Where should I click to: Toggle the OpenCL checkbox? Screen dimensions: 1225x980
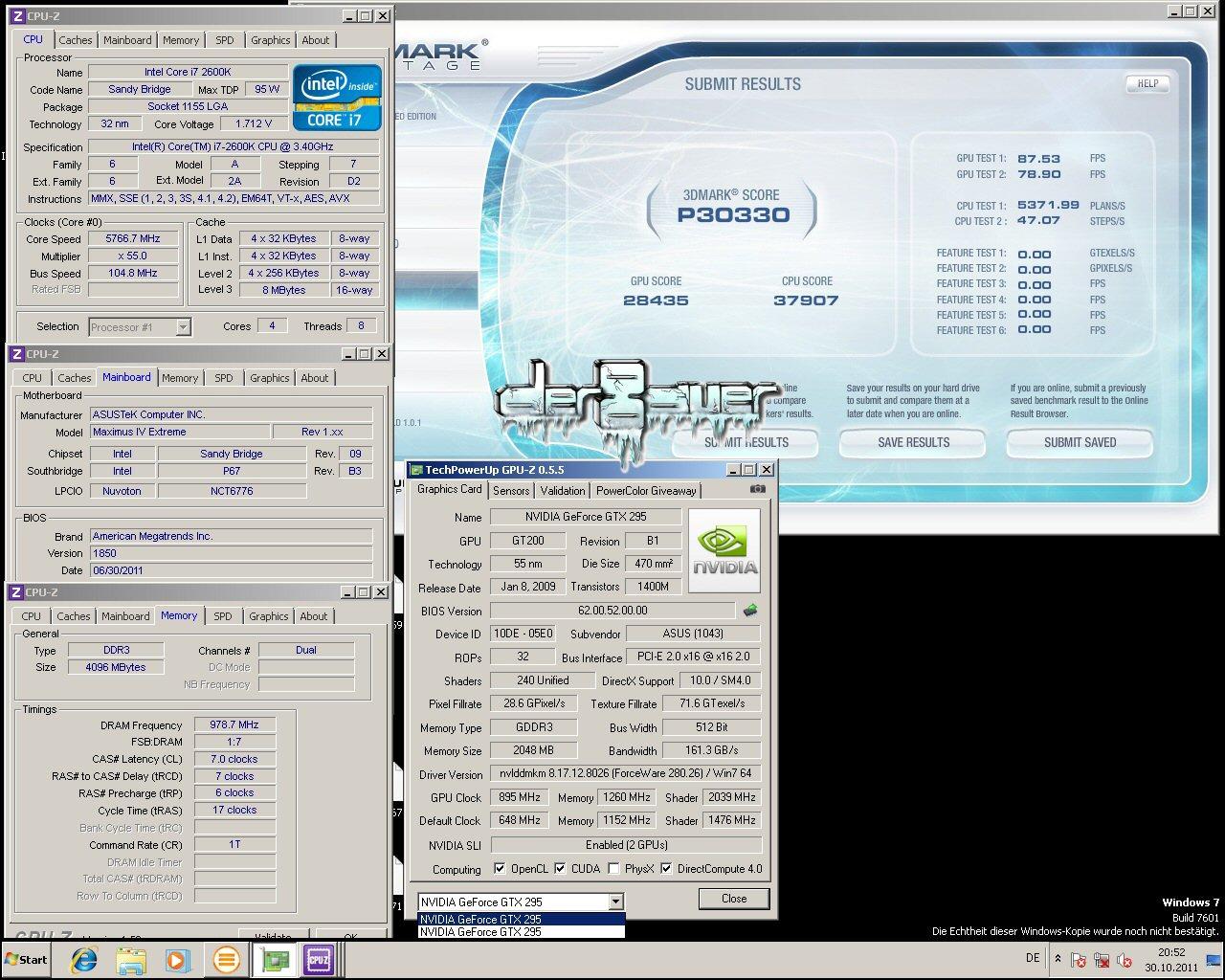coord(500,869)
